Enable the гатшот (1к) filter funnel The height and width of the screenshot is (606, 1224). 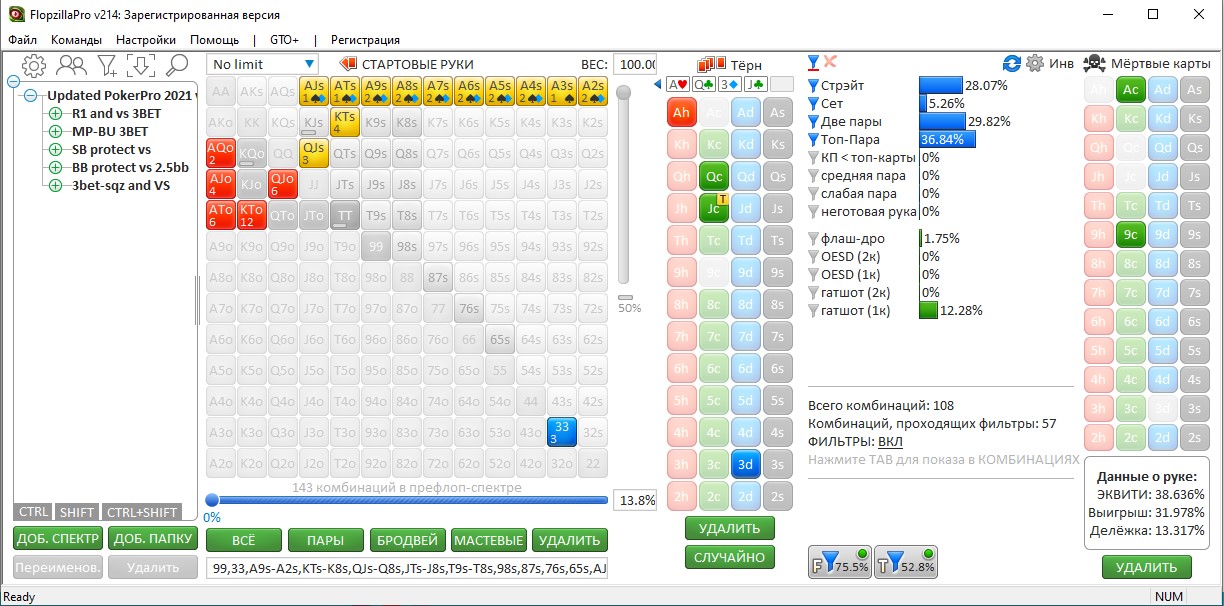point(813,311)
